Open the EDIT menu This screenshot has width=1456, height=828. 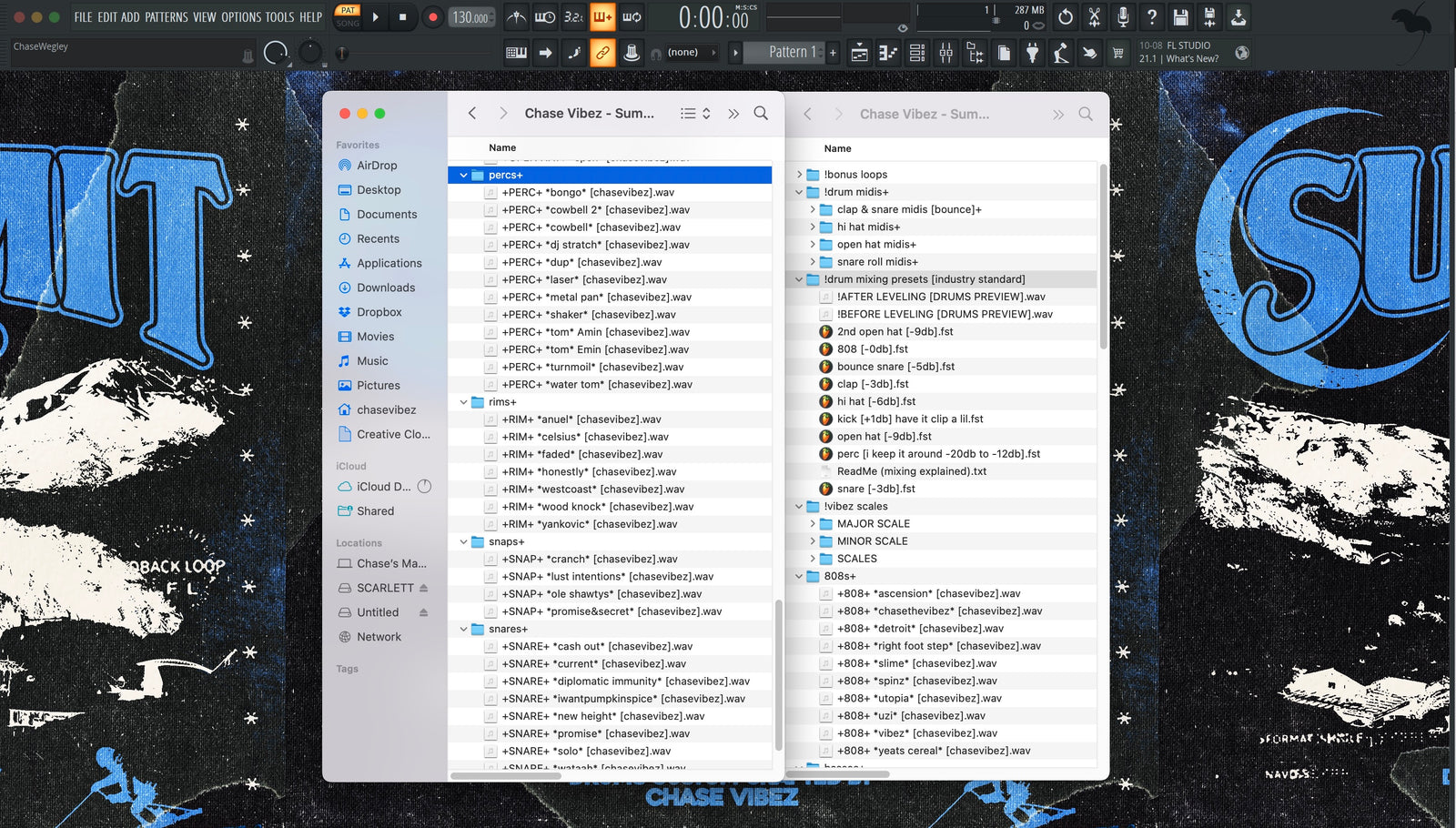click(107, 17)
